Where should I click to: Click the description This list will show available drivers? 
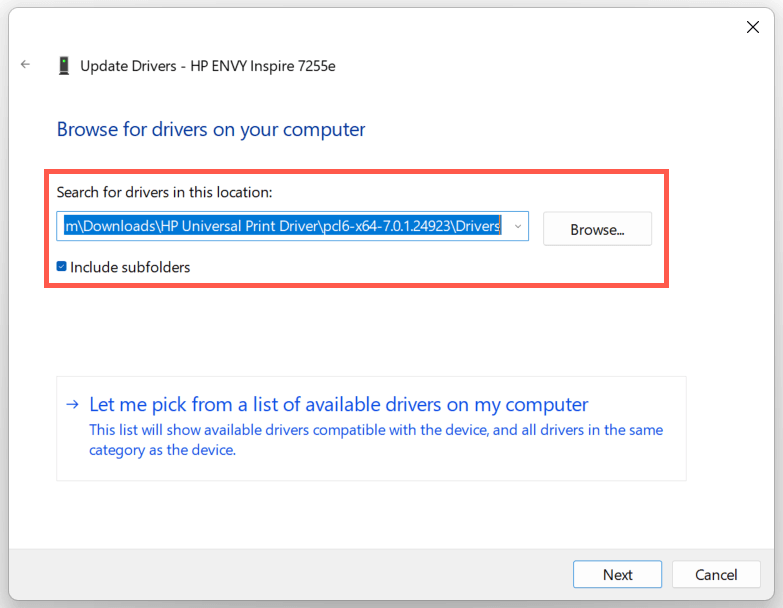[376, 430]
